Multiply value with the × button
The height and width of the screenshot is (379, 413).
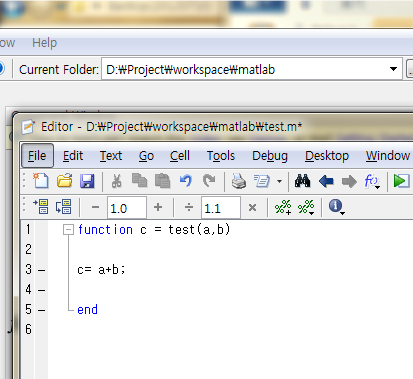click(252, 207)
